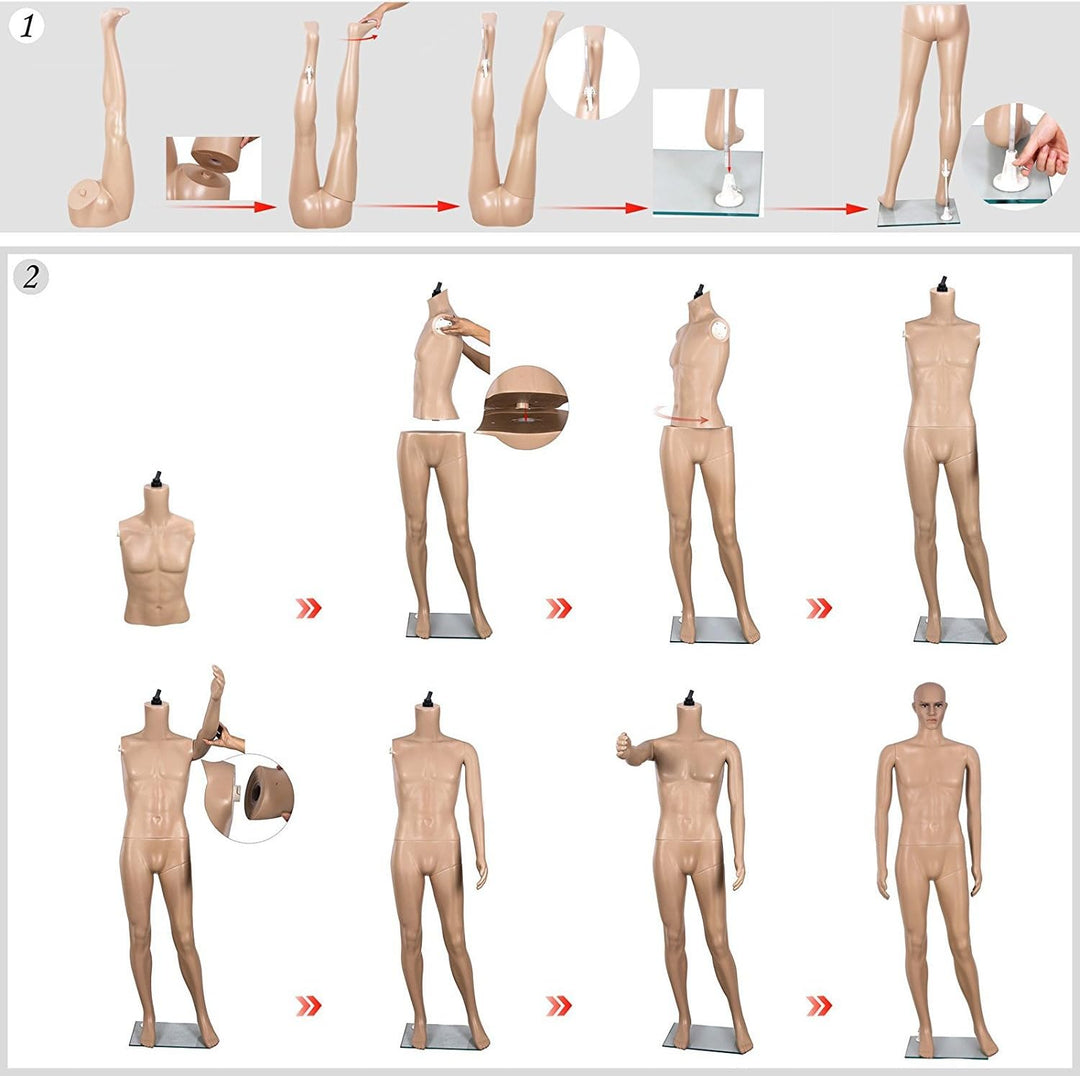1080x1076 pixels.
Task: Click the step 2 number badge
Action: pos(30,277)
